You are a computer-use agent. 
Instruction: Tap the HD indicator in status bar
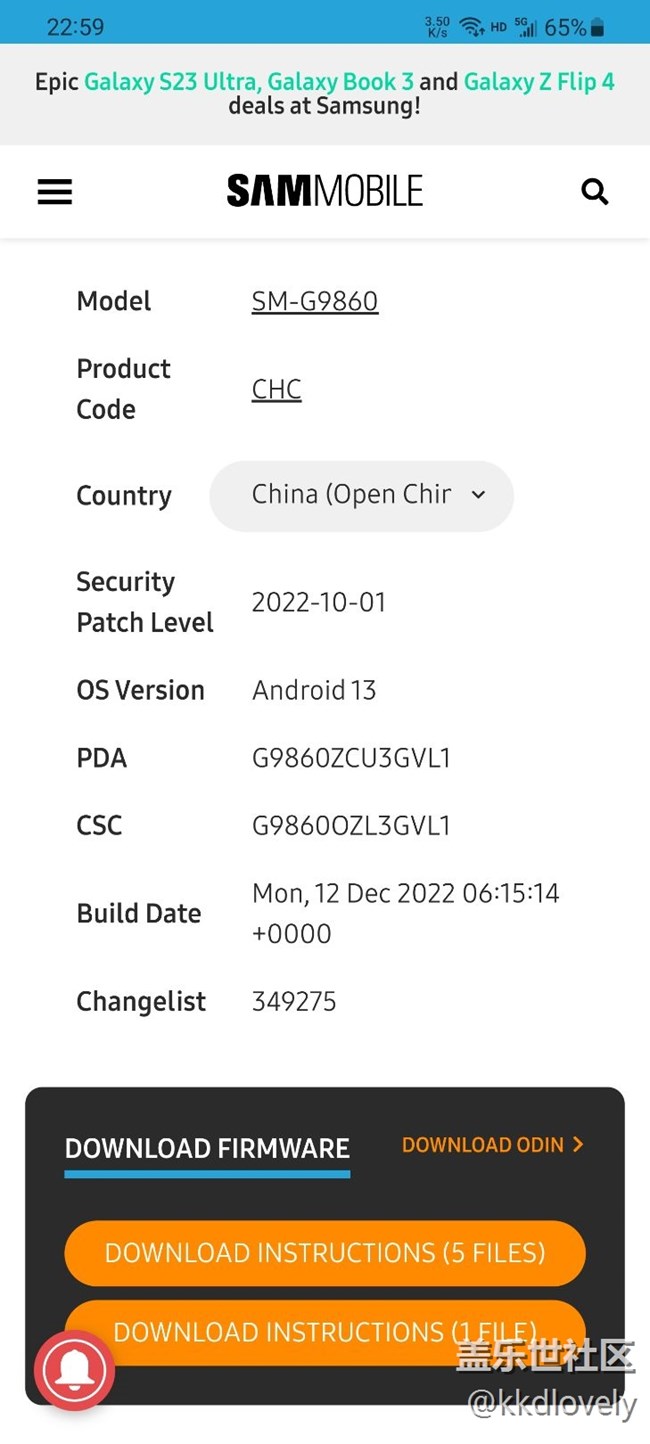498,28
